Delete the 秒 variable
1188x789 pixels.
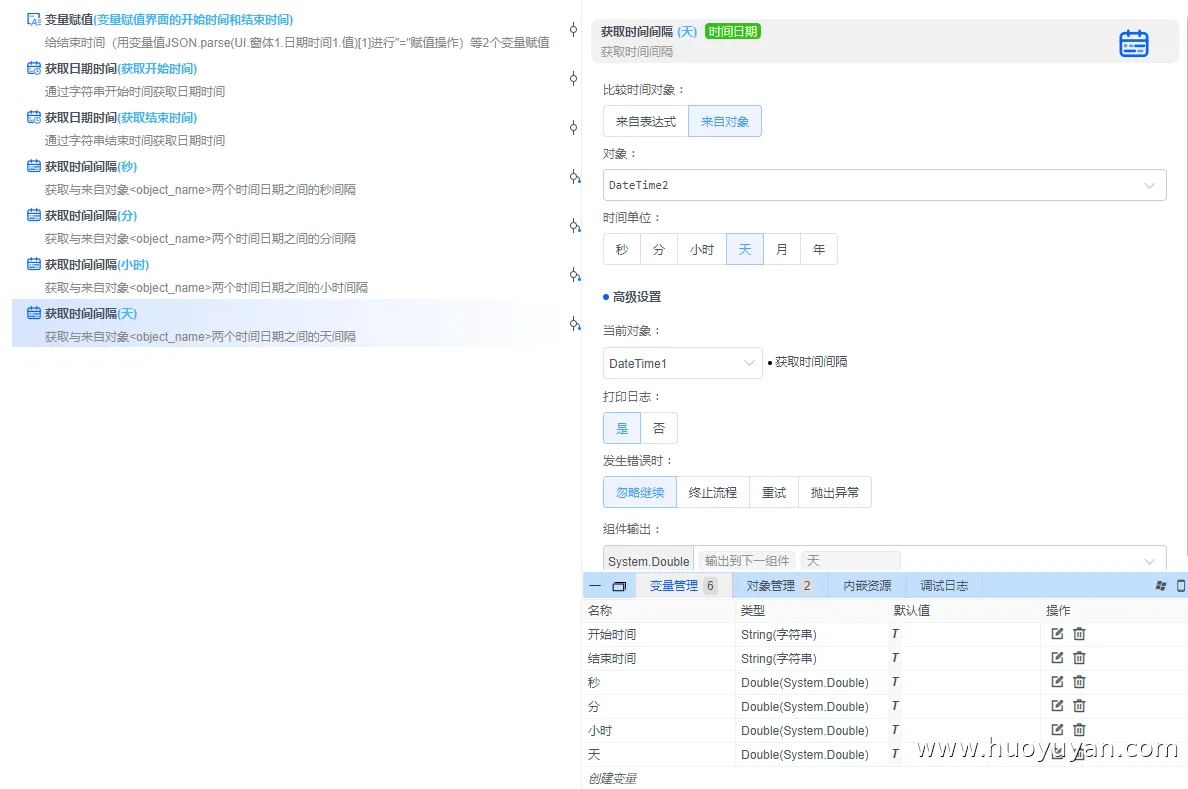click(x=1080, y=682)
